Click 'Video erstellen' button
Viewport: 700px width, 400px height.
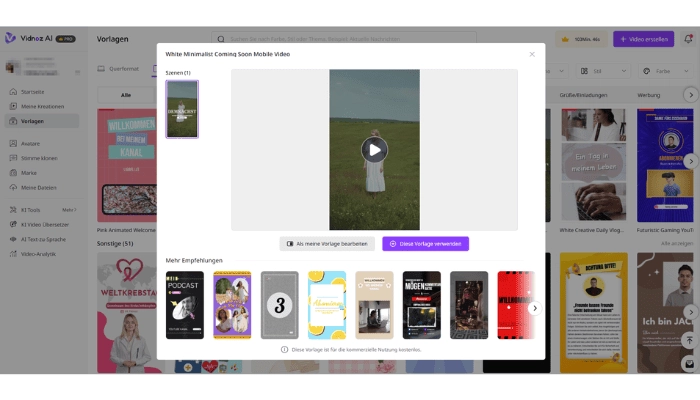coord(643,39)
